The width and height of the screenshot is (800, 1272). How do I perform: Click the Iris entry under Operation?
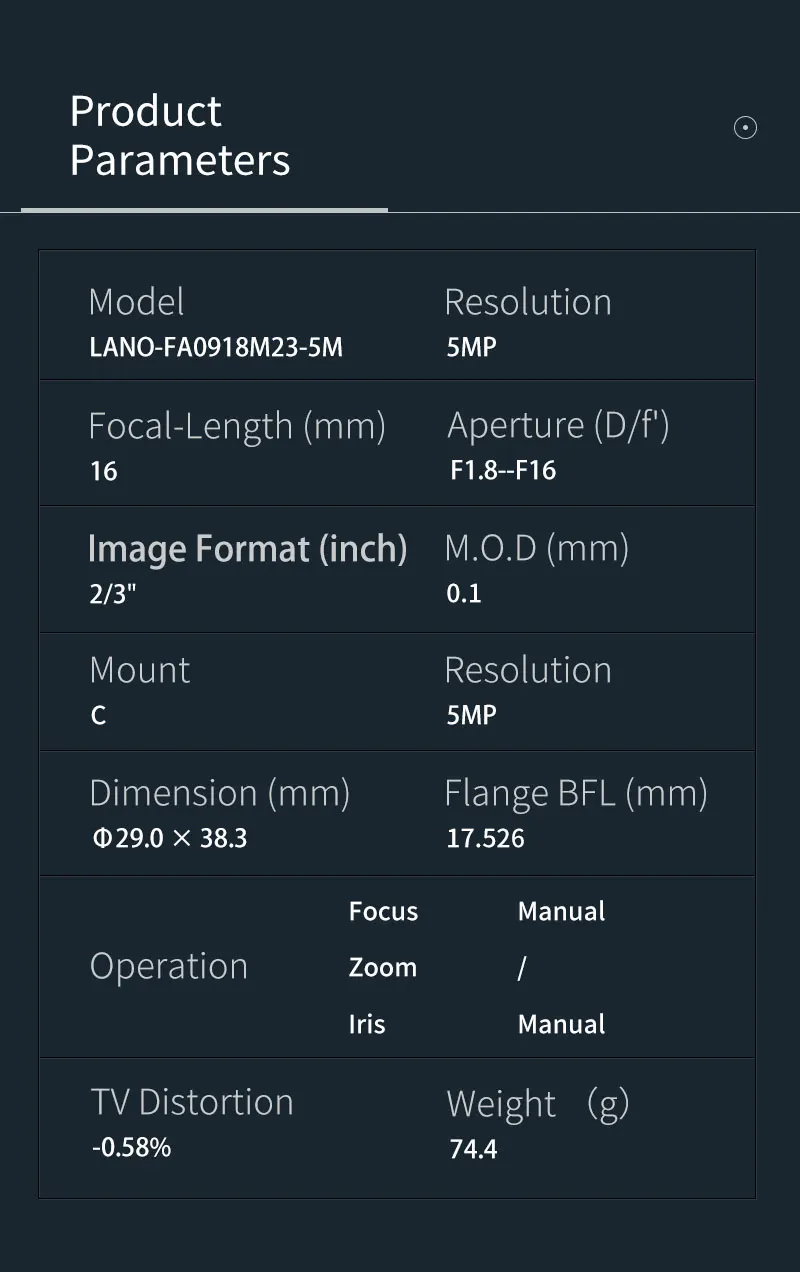click(367, 1024)
